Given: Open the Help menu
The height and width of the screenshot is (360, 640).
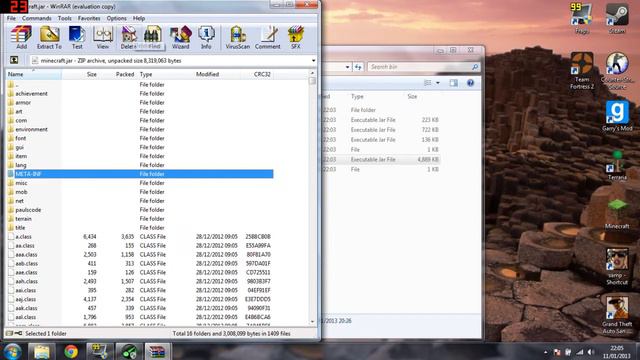Looking at the screenshot, I should point(139,18).
